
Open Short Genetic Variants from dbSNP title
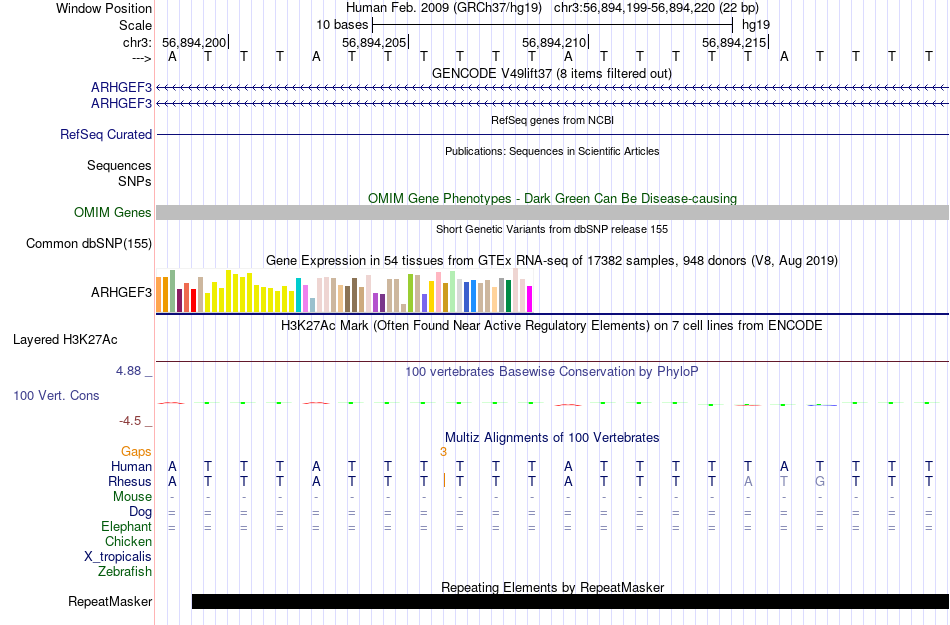point(552,229)
